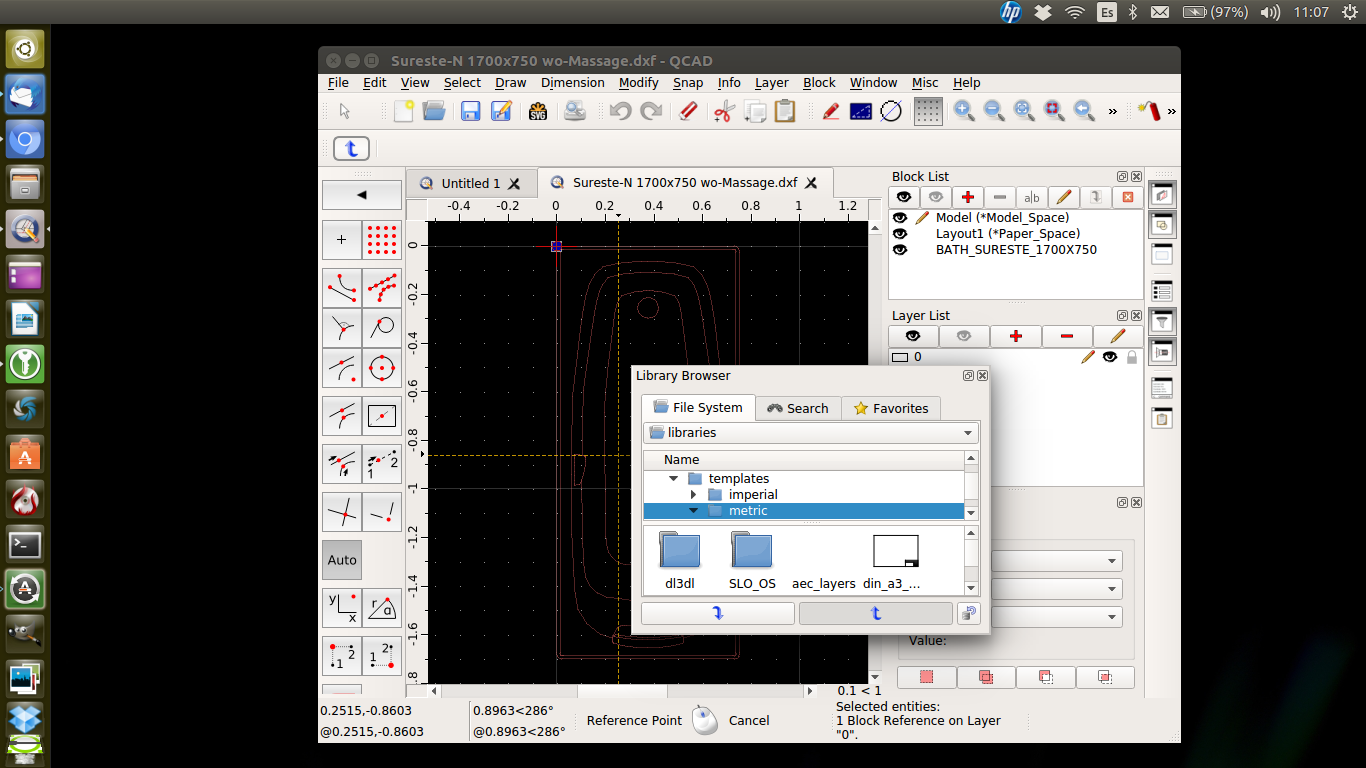Click the Rename block a|b icon

coord(1032,197)
